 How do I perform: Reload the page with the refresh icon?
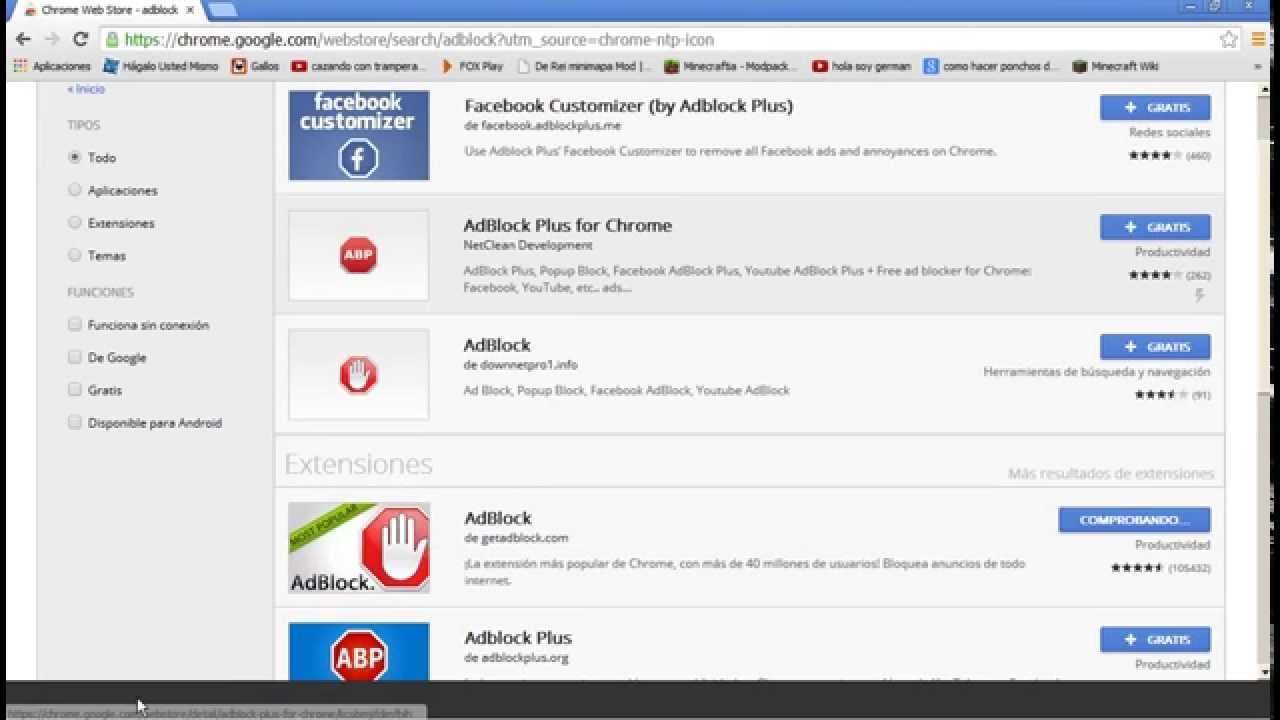[81, 40]
